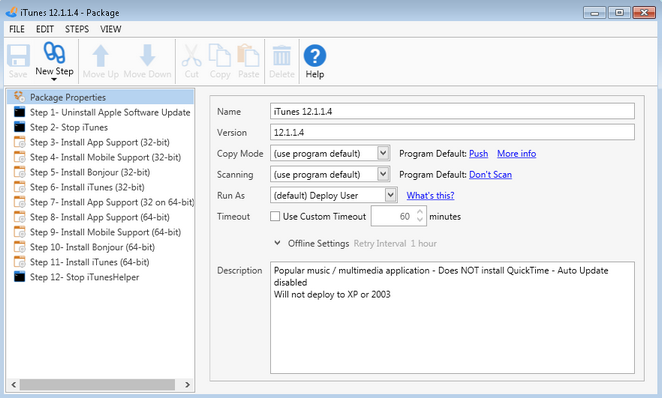Expand the Offline Settings section chevron
The height and width of the screenshot is (398, 662).
(277, 243)
